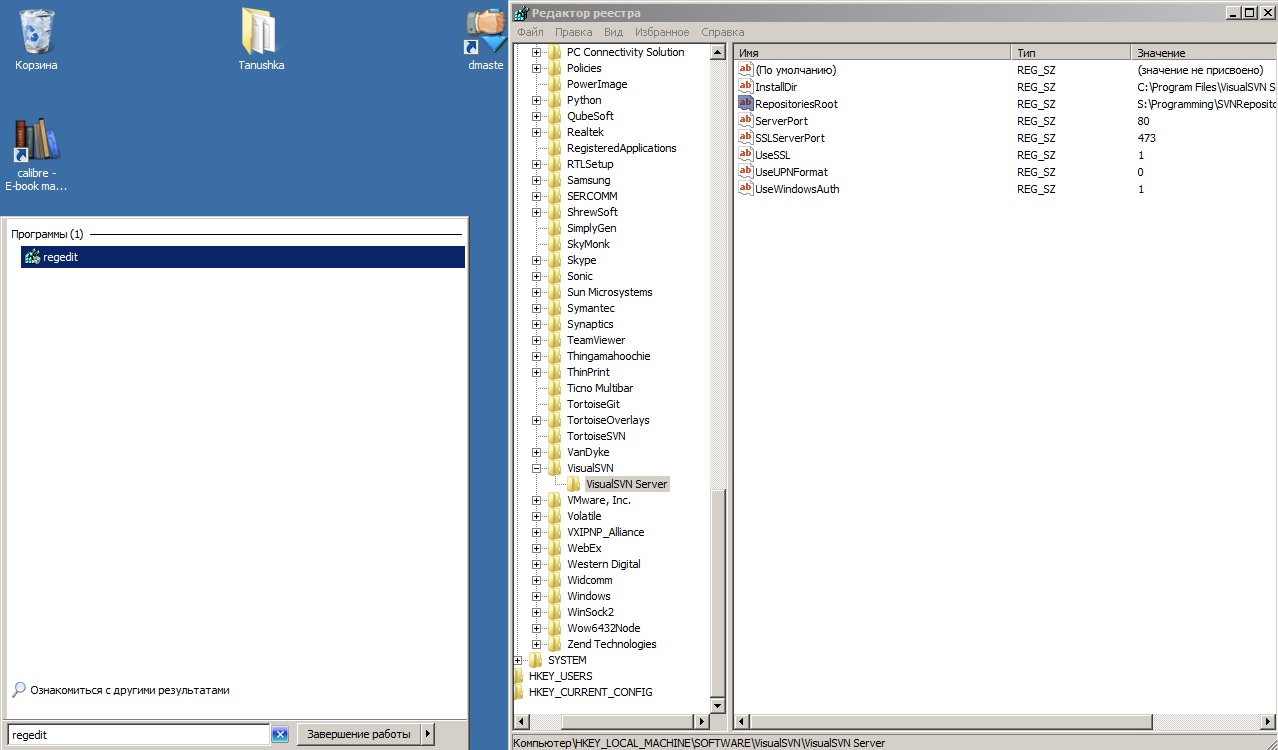
Task: Open the Избранное menu
Action: (662, 32)
